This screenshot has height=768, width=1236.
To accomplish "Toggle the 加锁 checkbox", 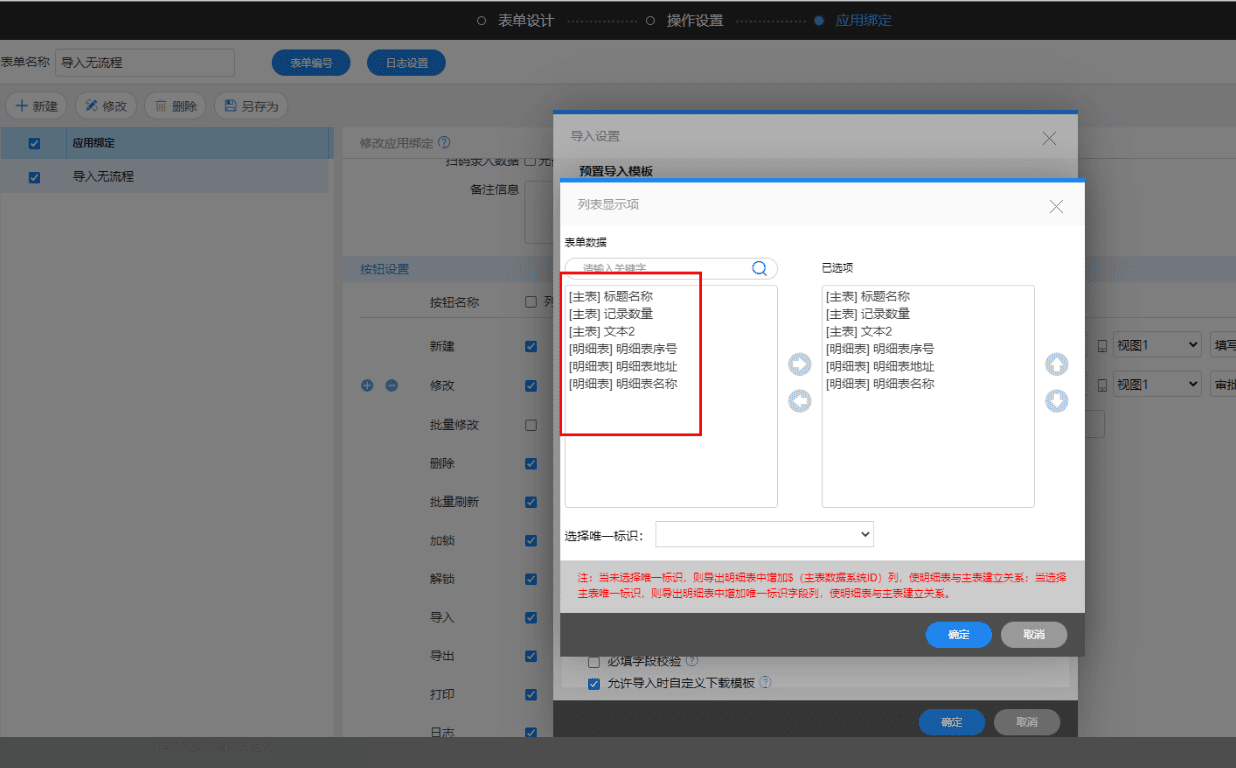I will pos(531,540).
